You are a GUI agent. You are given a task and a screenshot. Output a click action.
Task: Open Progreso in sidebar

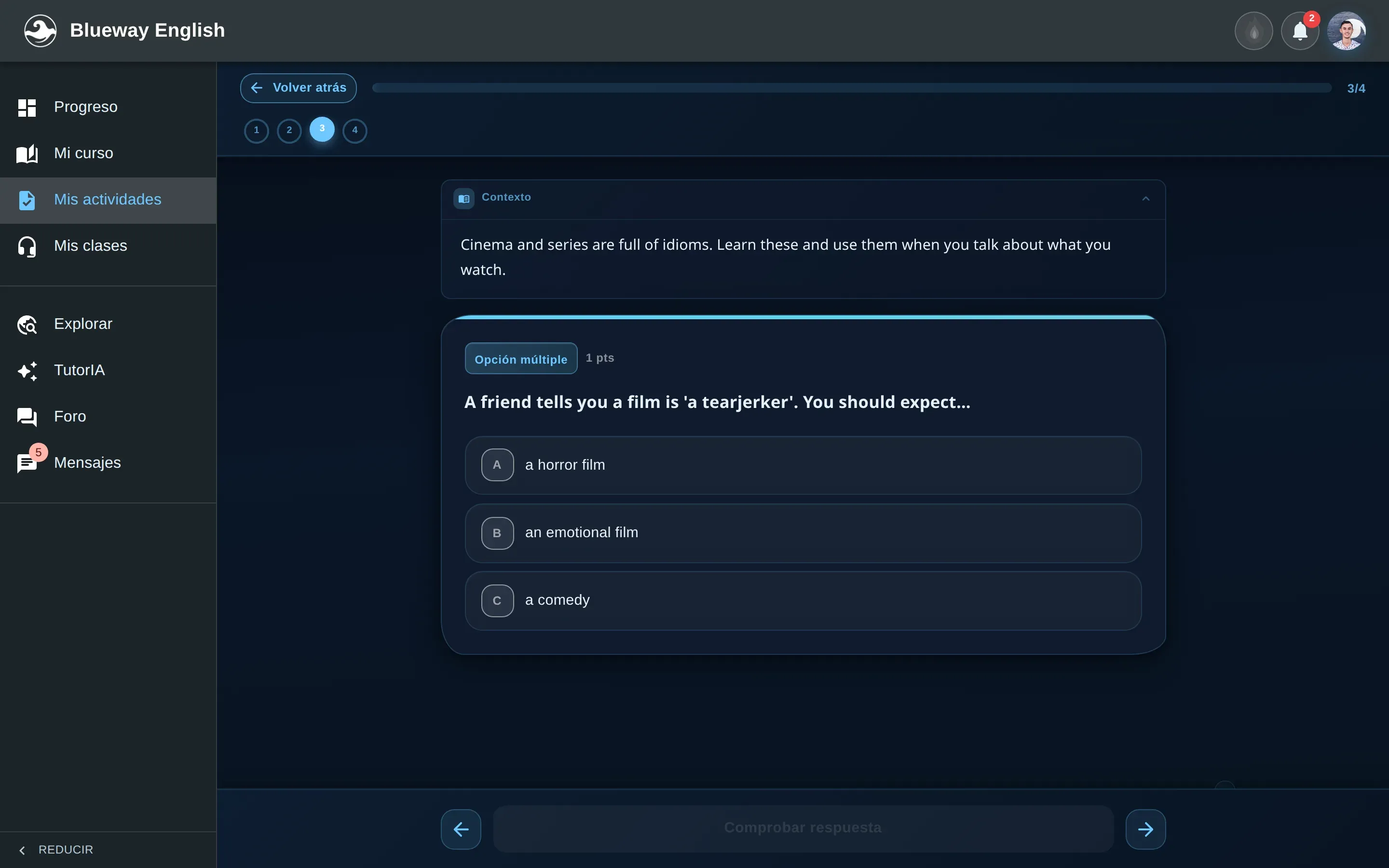108,108
